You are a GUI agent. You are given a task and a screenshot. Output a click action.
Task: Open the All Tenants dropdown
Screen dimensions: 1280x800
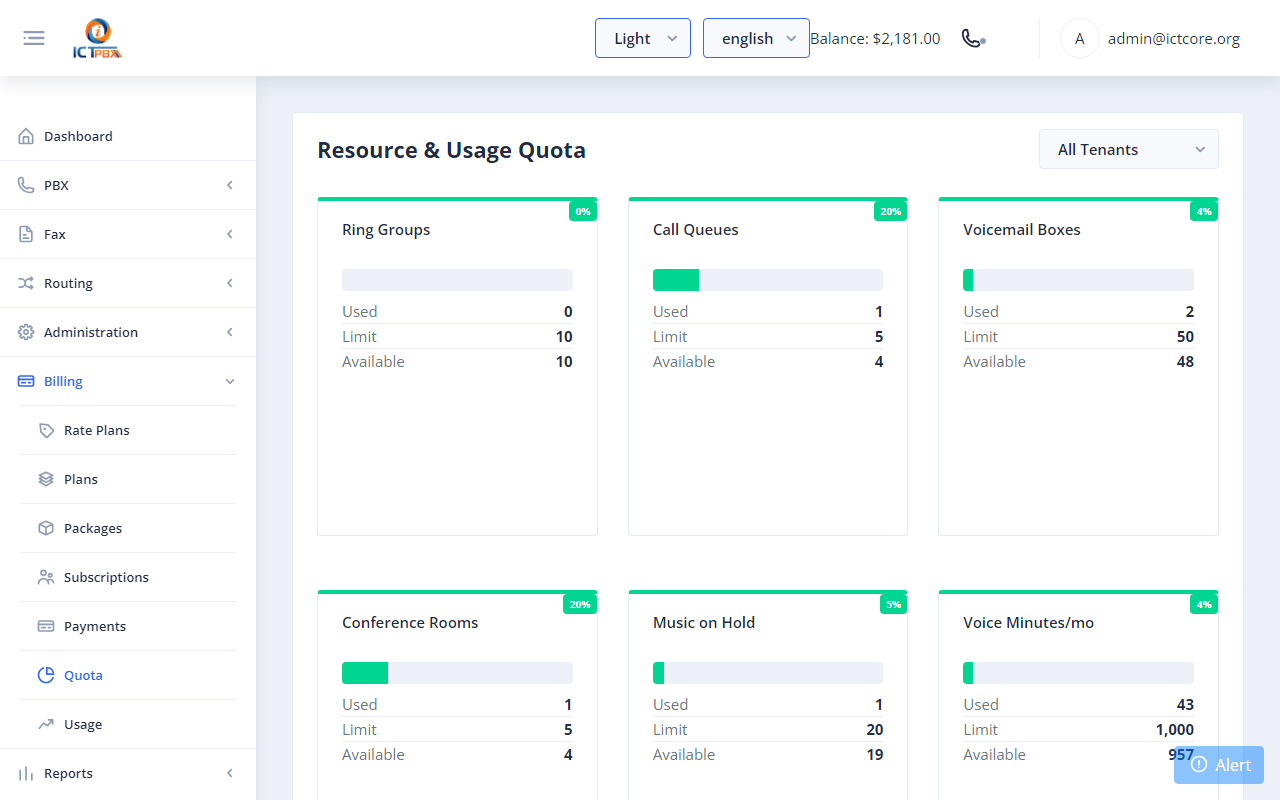click(x=1129, y=149)
